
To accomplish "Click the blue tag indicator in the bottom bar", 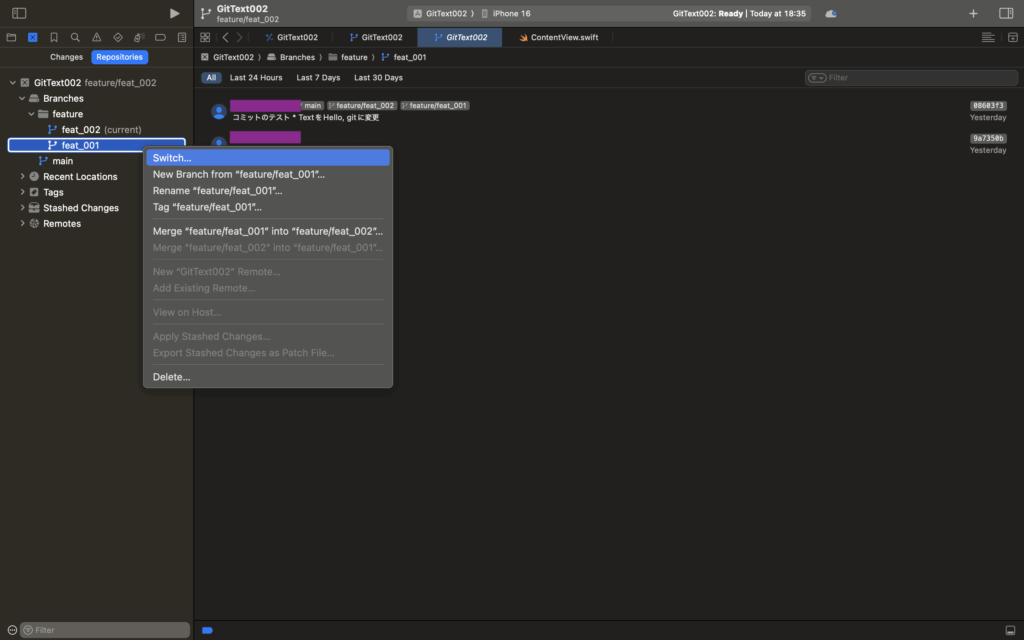I will click(207, 630).
